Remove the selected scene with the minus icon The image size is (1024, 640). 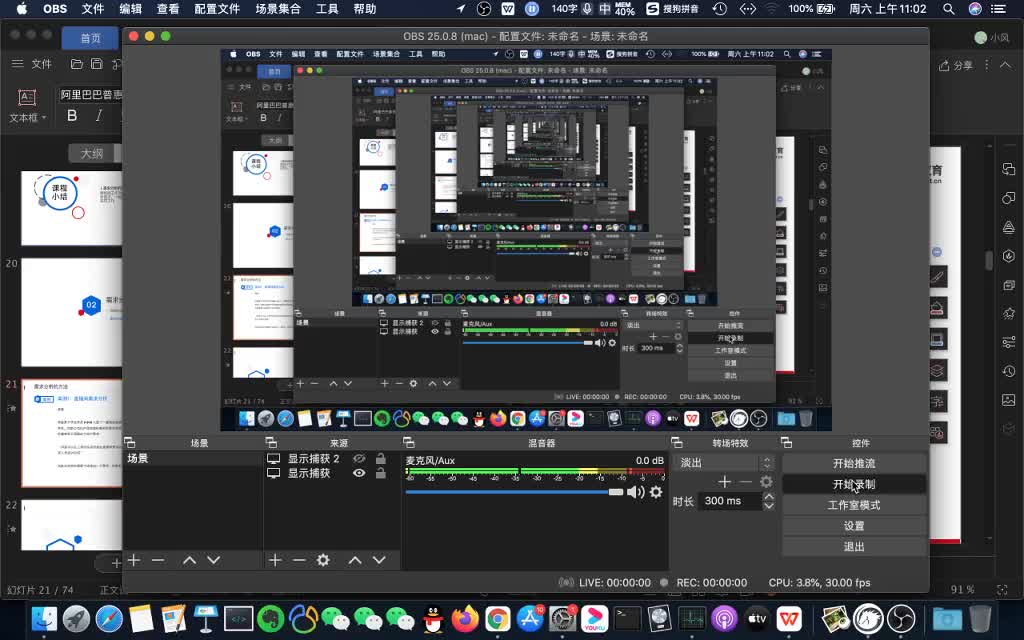tap(158, 560)
